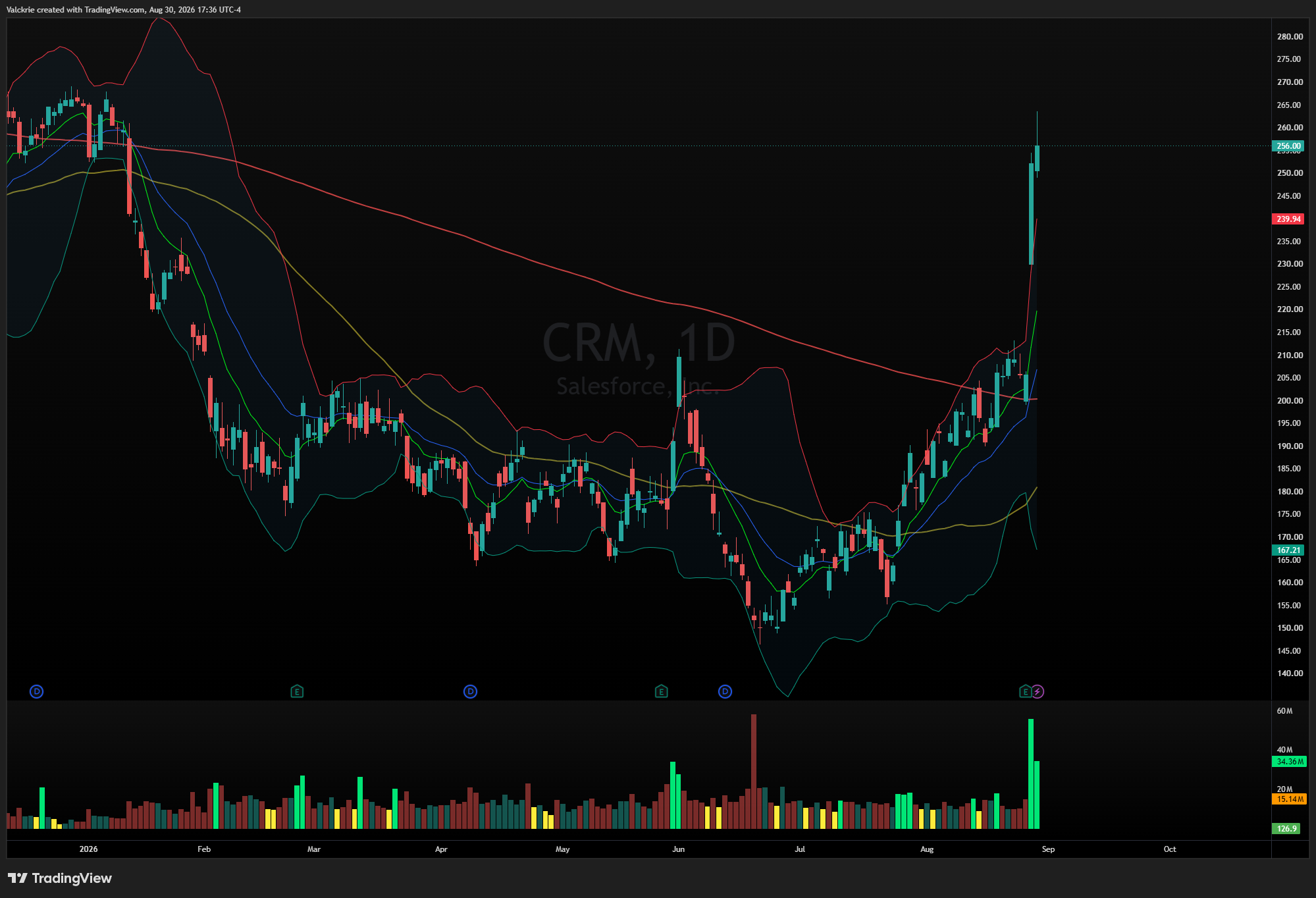Click the 2026 label on time axis

[x=88, y=849]
